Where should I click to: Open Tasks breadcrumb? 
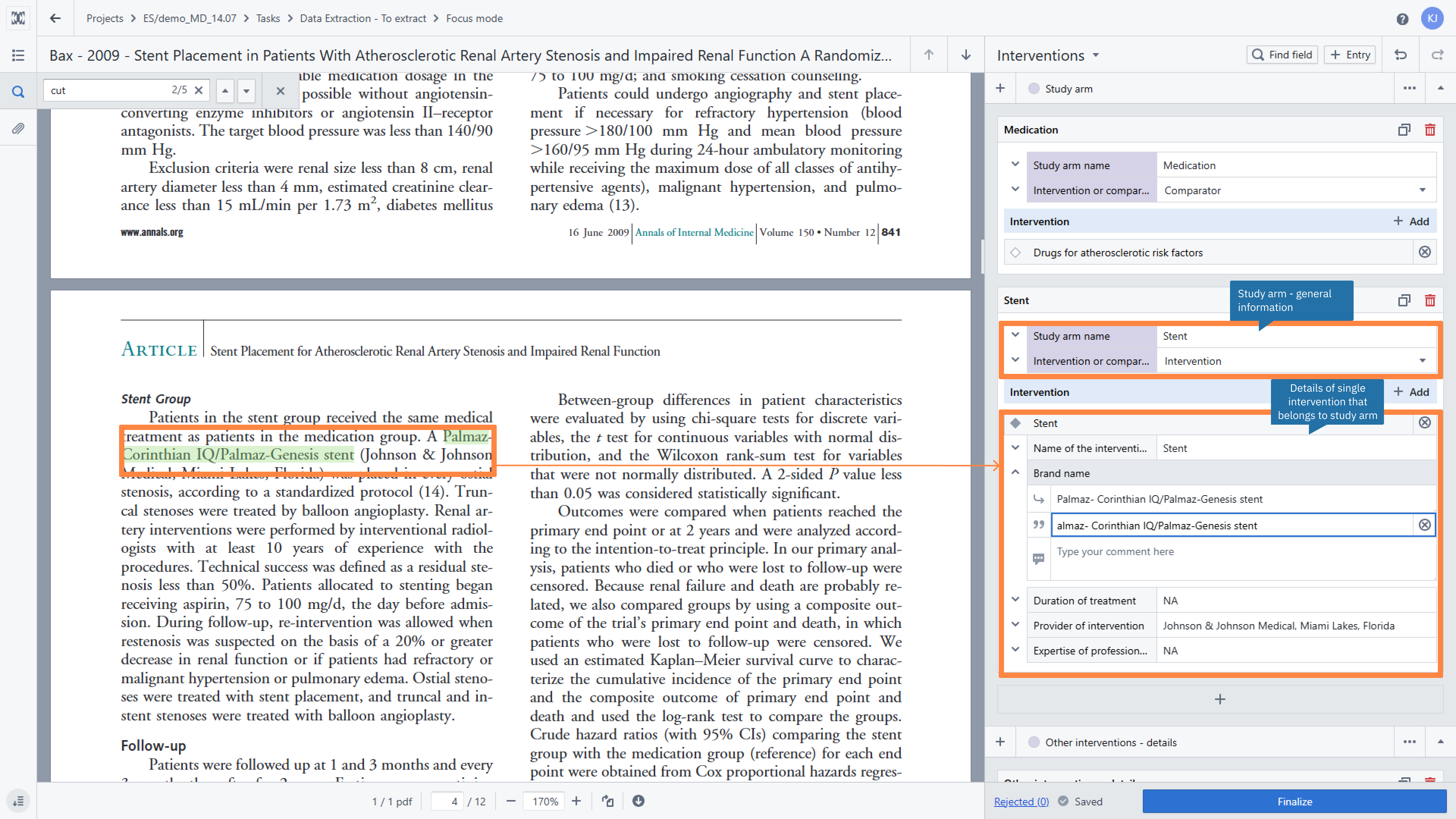tap(268, 18)
